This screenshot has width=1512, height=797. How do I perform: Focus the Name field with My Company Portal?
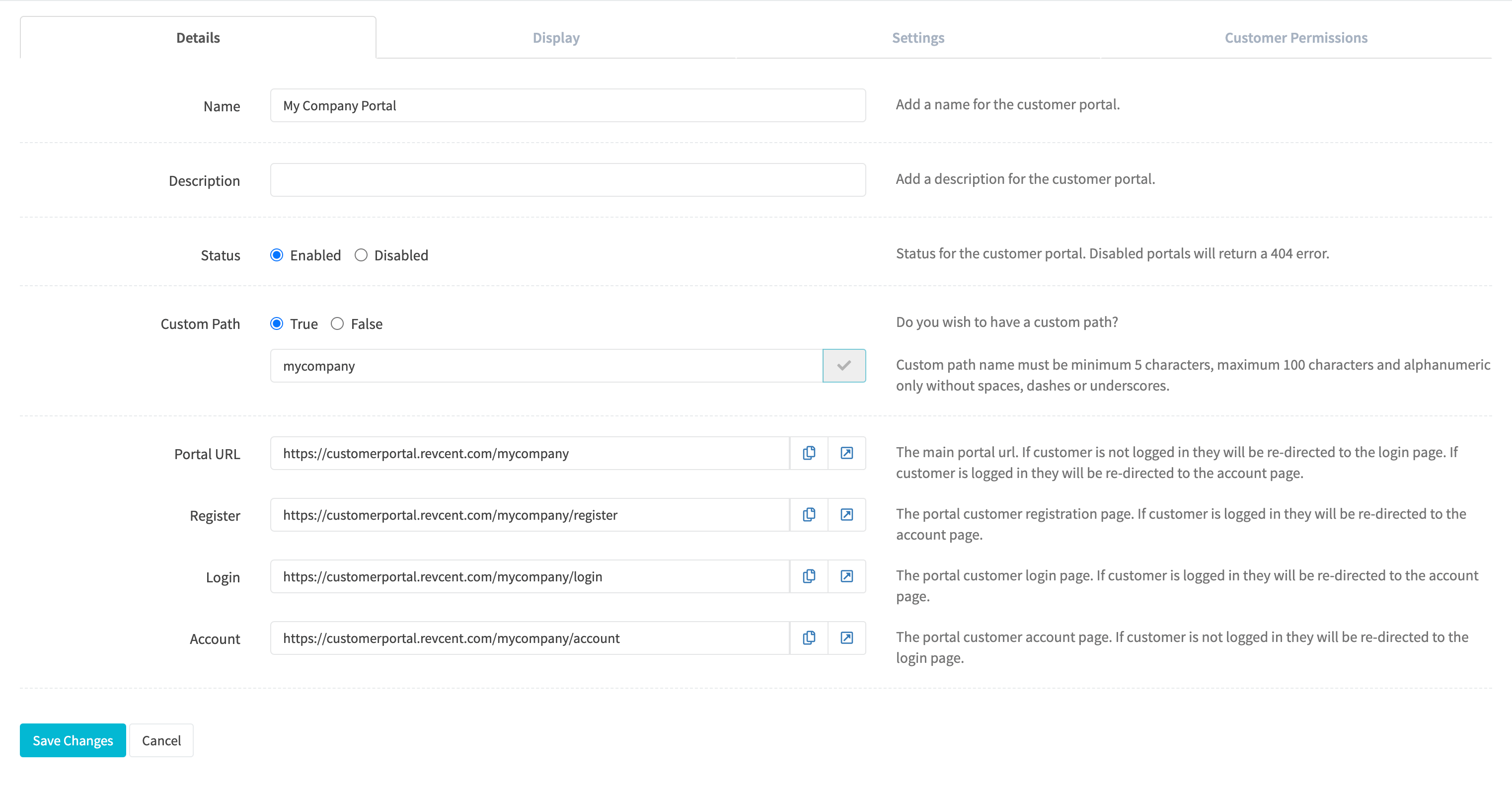click(568, 105)
